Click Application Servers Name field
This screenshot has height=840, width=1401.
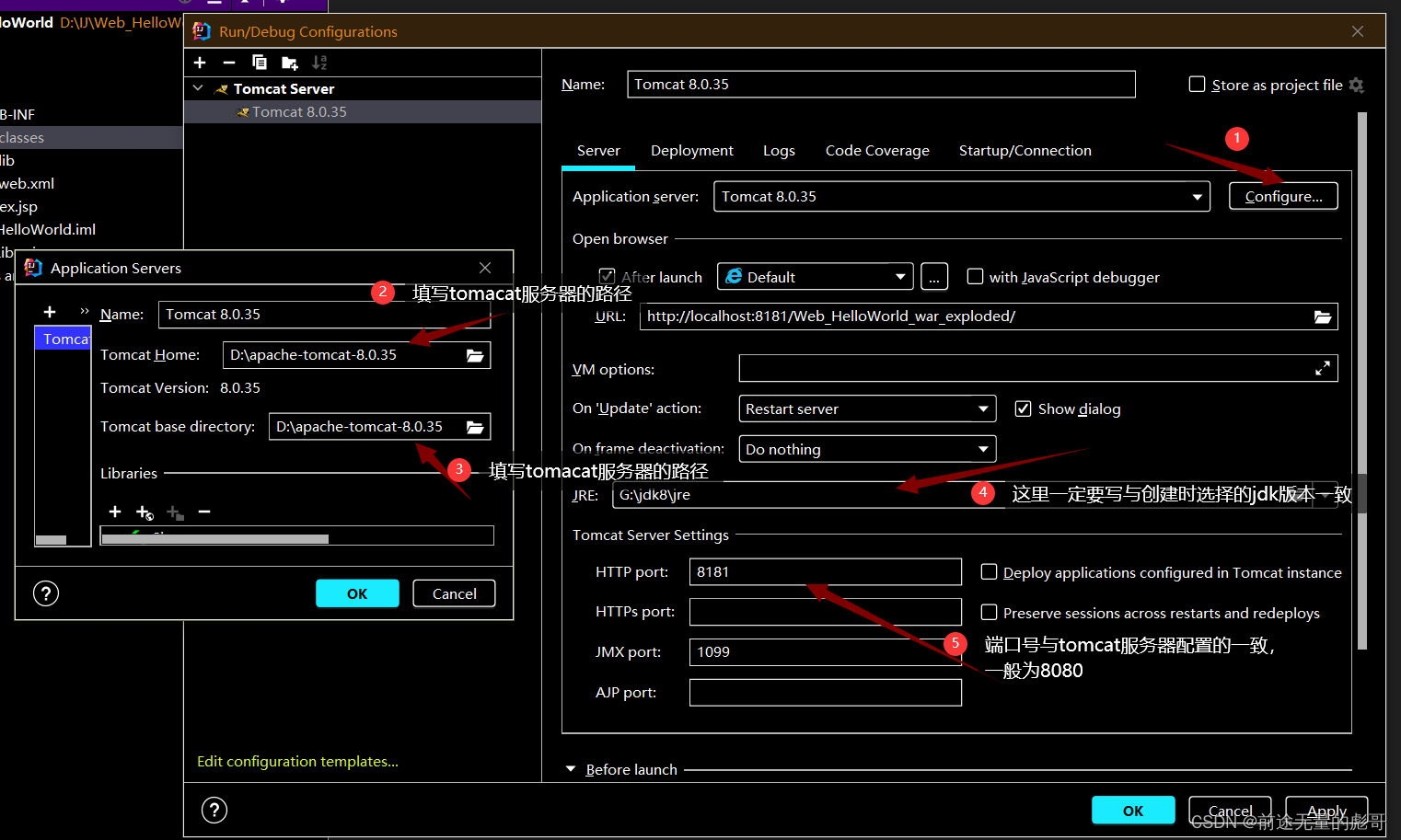(324, 315)
